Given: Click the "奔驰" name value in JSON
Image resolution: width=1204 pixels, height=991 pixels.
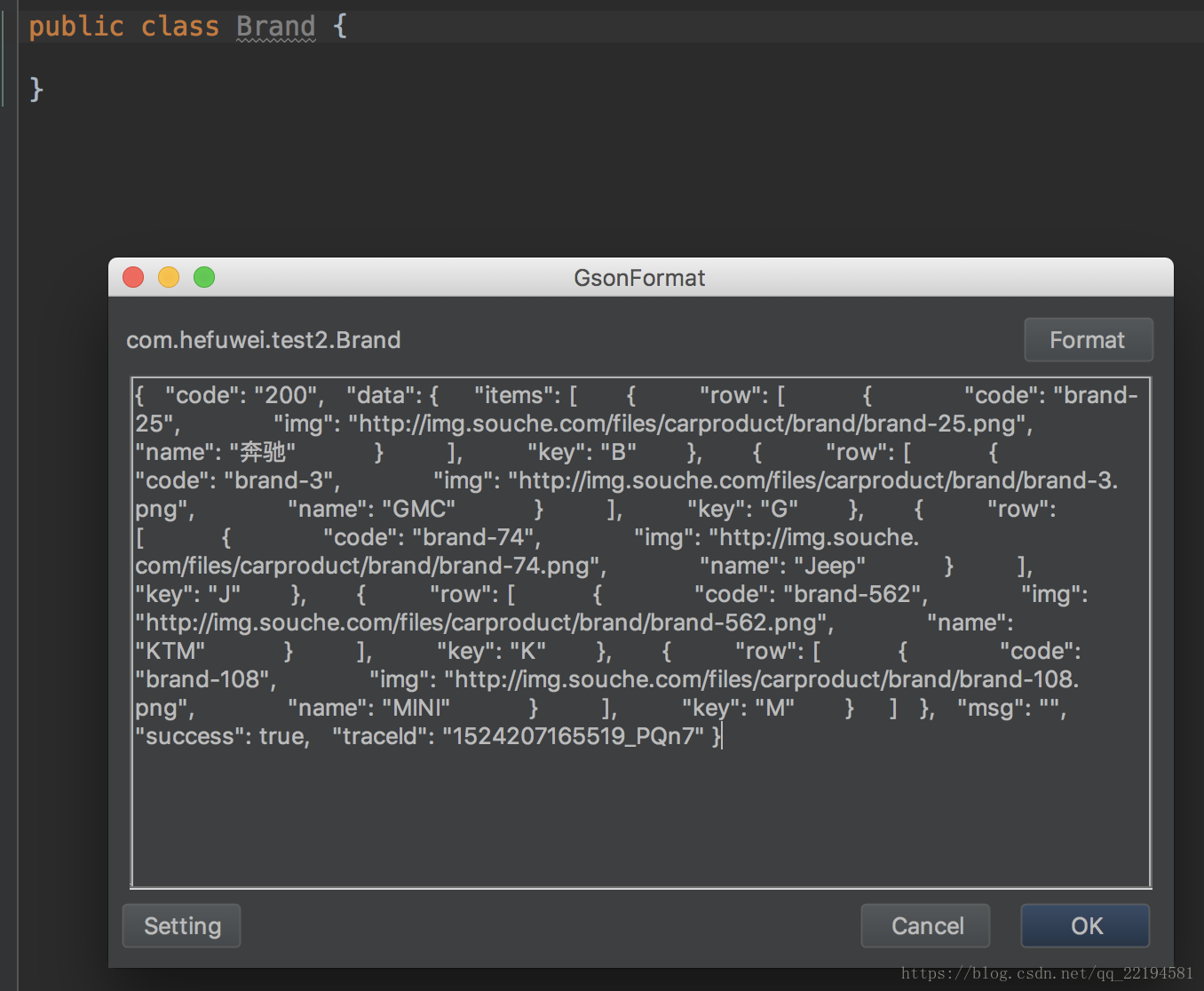Looking at the screenshot, I should 262,452.
